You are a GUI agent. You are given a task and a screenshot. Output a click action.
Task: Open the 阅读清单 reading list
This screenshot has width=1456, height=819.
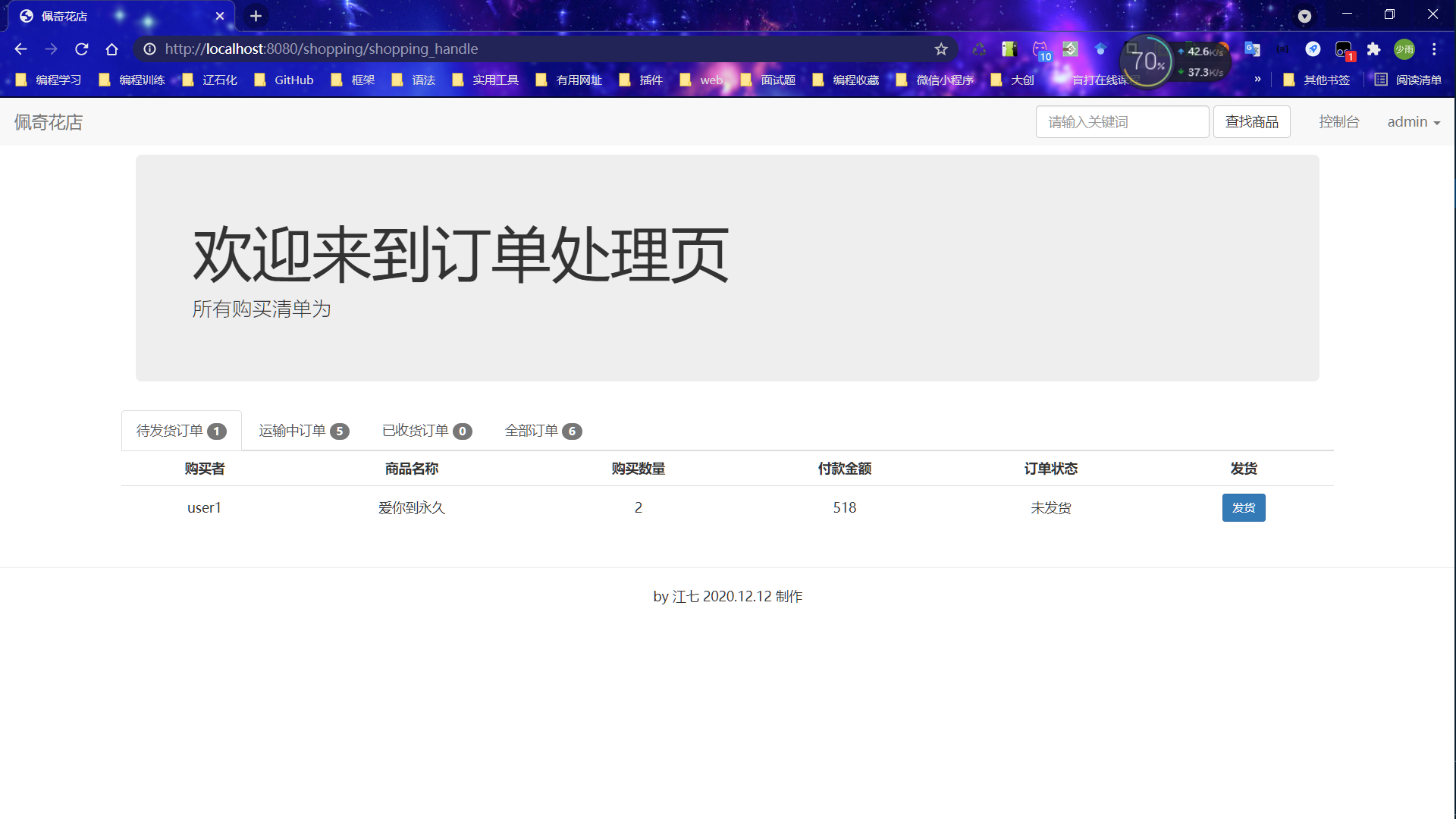pyautogui.click(x=1408, y=80)
